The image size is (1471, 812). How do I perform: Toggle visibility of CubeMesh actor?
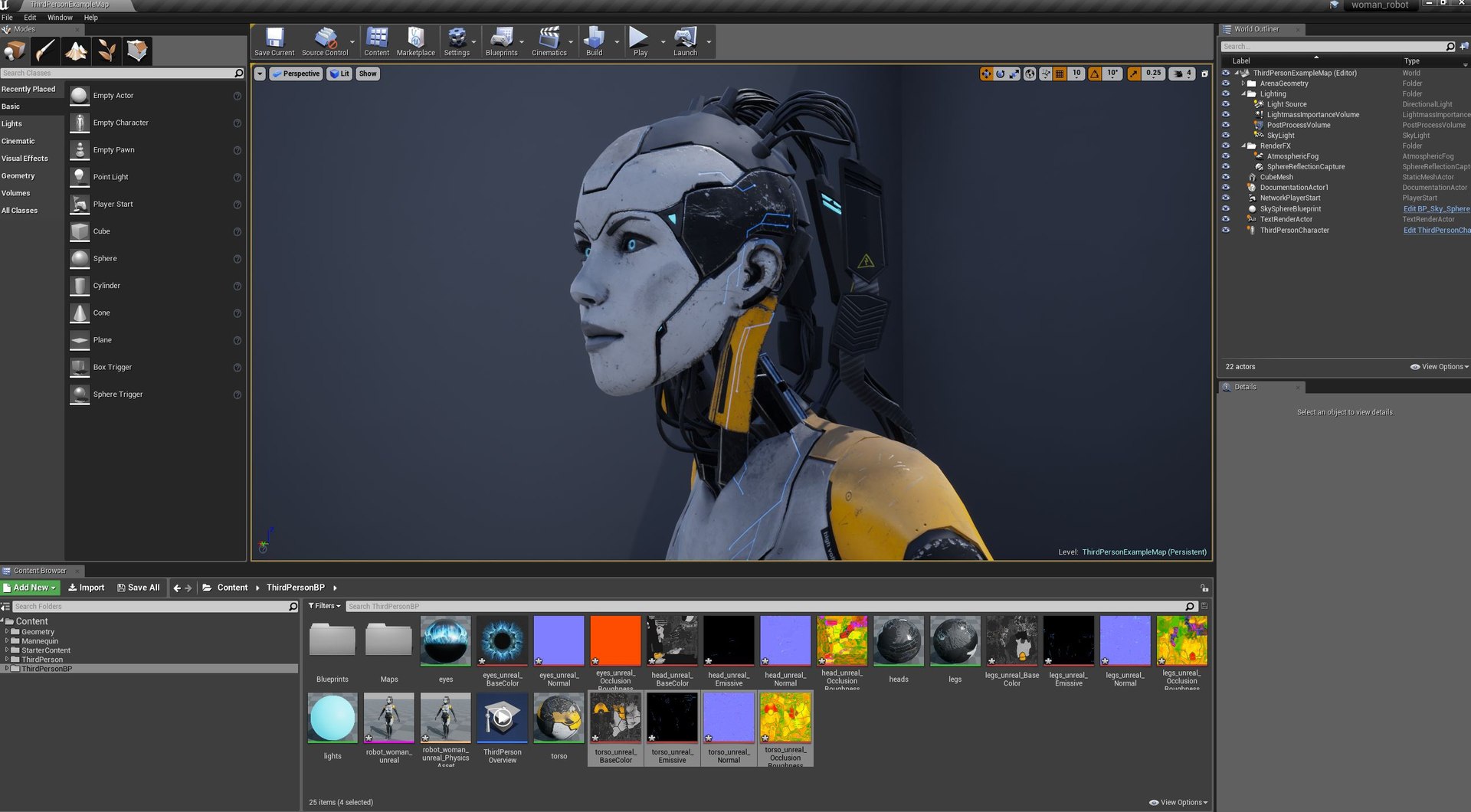(x=1225, y=177)
